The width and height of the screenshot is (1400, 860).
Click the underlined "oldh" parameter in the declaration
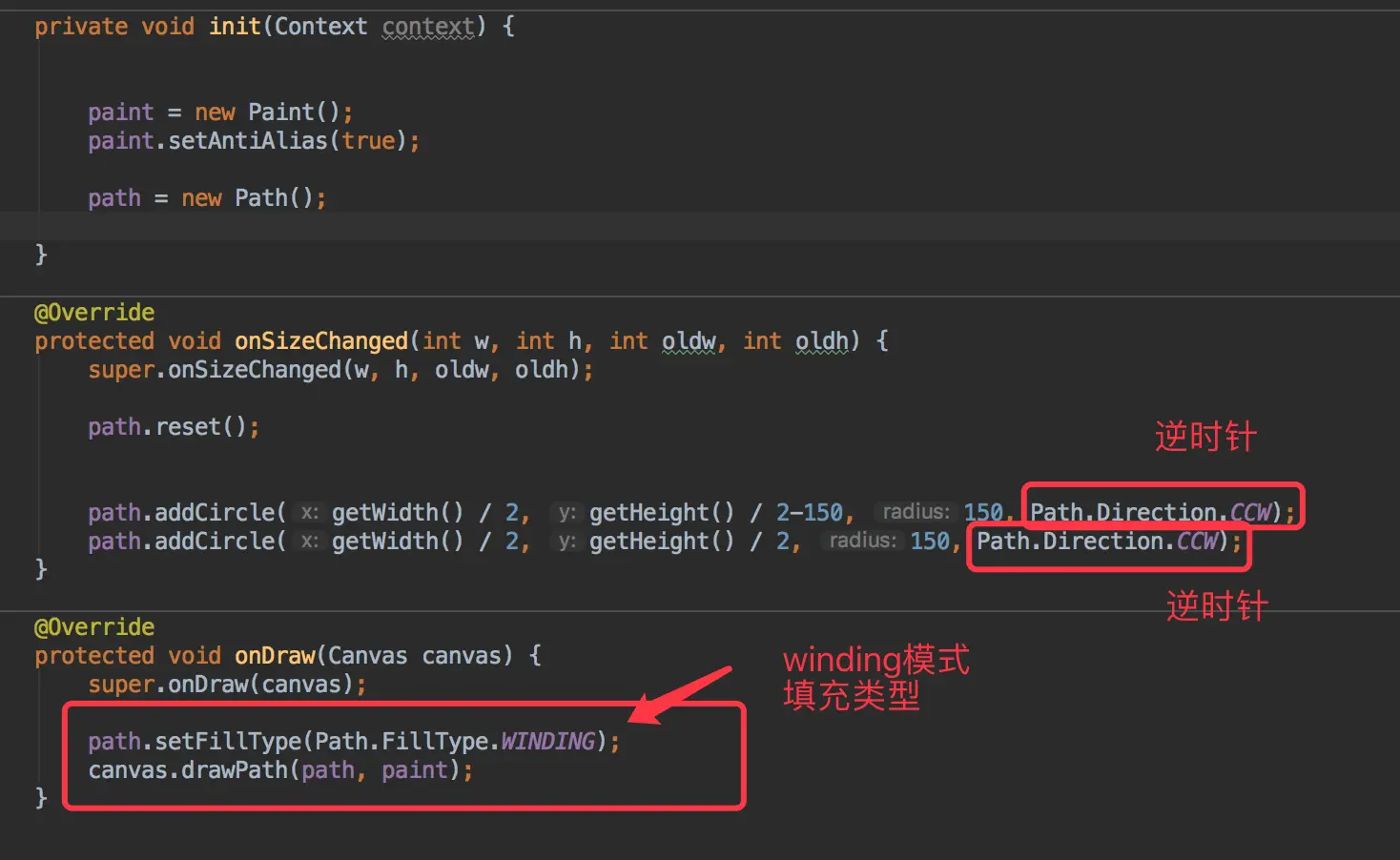point(822,340)
